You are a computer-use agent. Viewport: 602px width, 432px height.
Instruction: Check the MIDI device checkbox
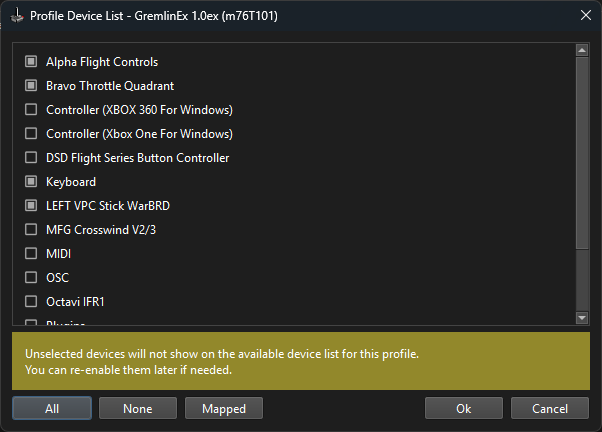click(x=31, y=254)
